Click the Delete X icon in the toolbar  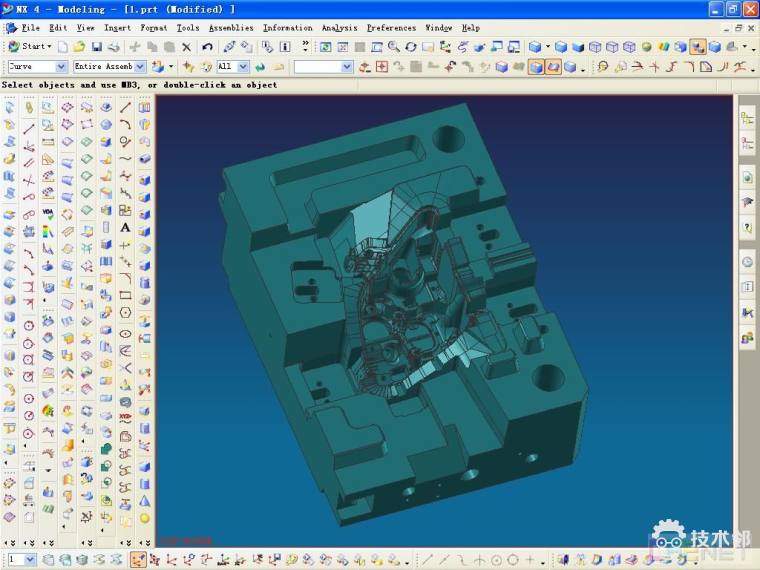pyautogui.click(x=186, y=47)
